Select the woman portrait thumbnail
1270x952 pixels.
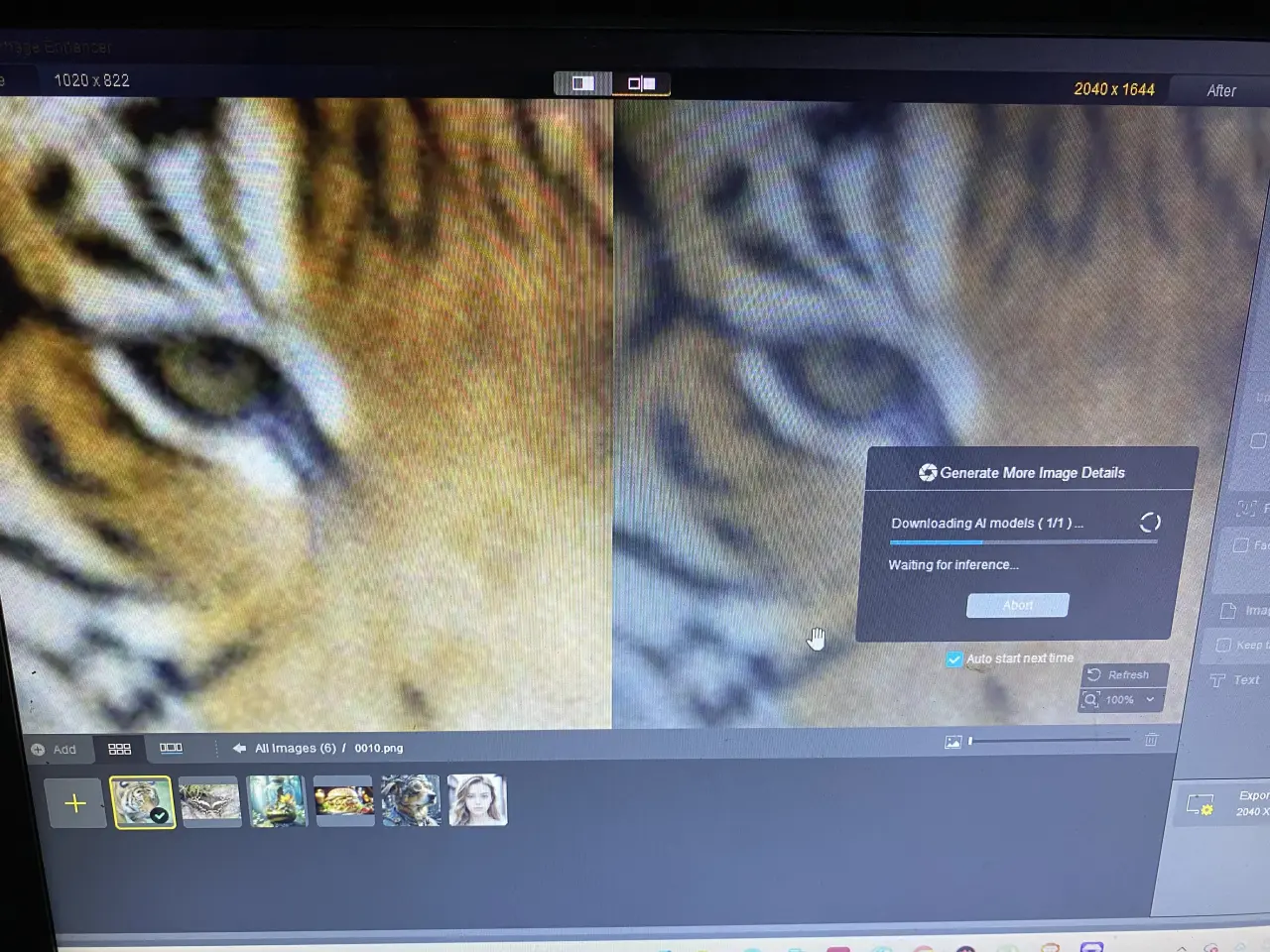coord(477,799)
